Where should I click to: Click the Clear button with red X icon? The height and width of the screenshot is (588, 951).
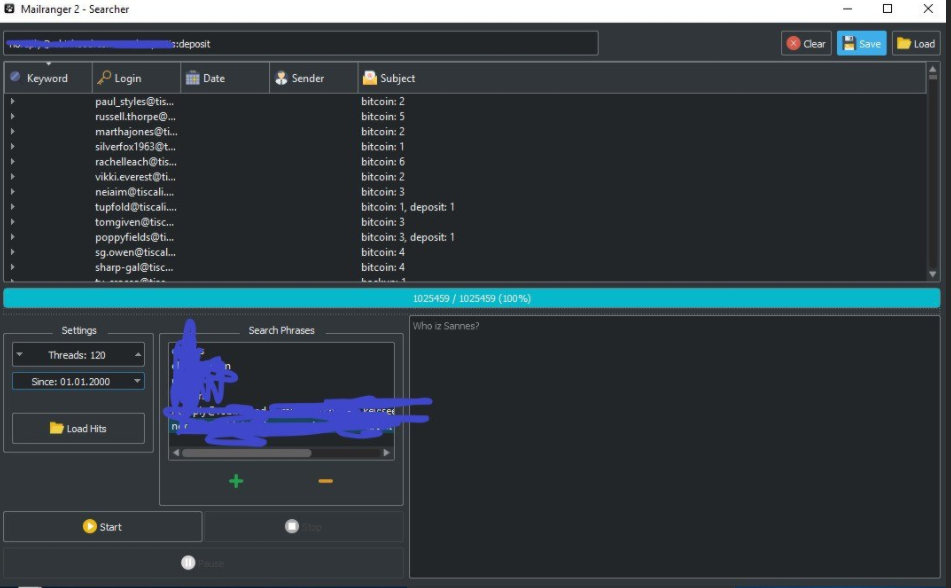point(806,43)
